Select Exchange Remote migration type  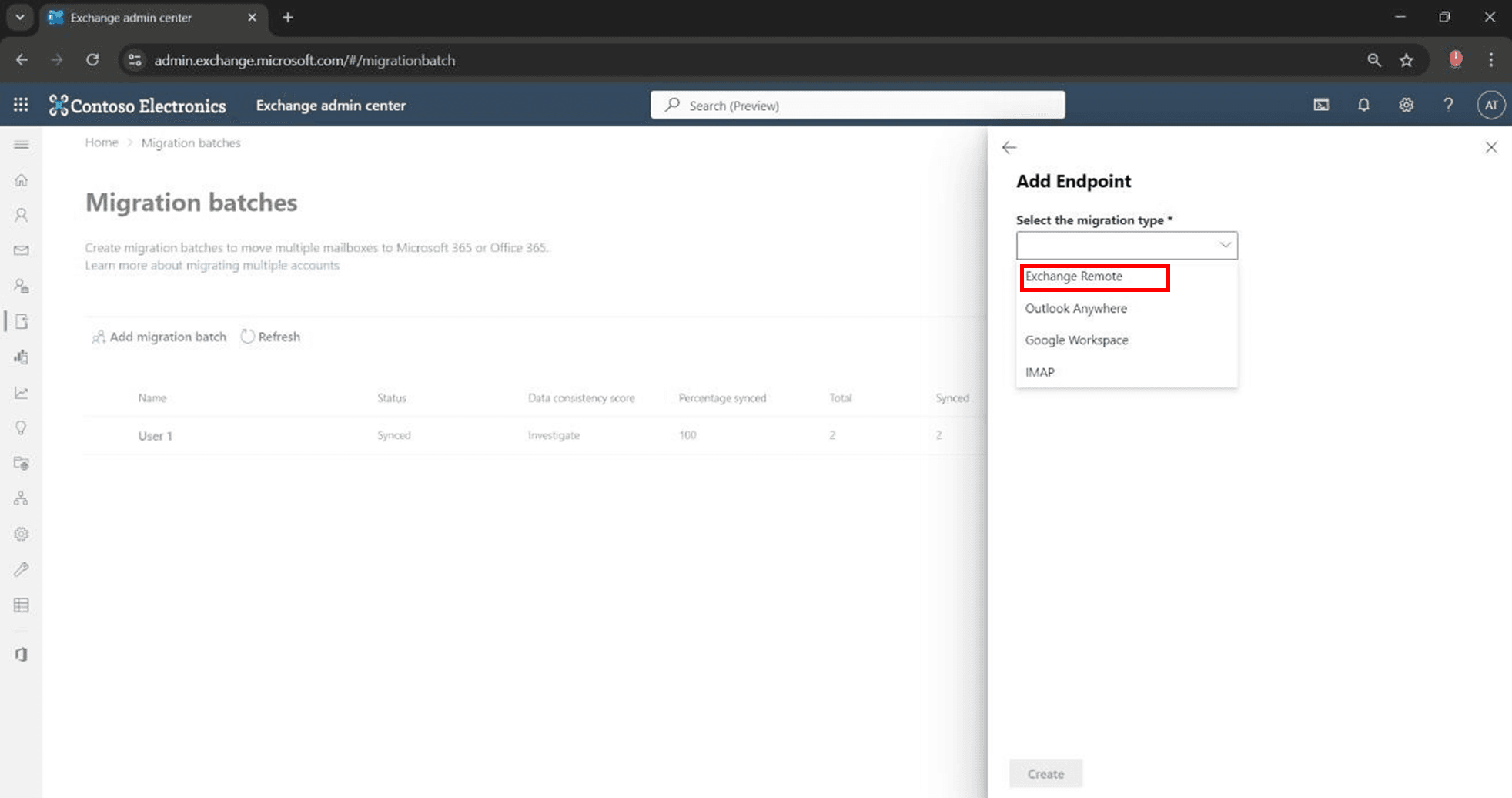tap(1074, 277)
